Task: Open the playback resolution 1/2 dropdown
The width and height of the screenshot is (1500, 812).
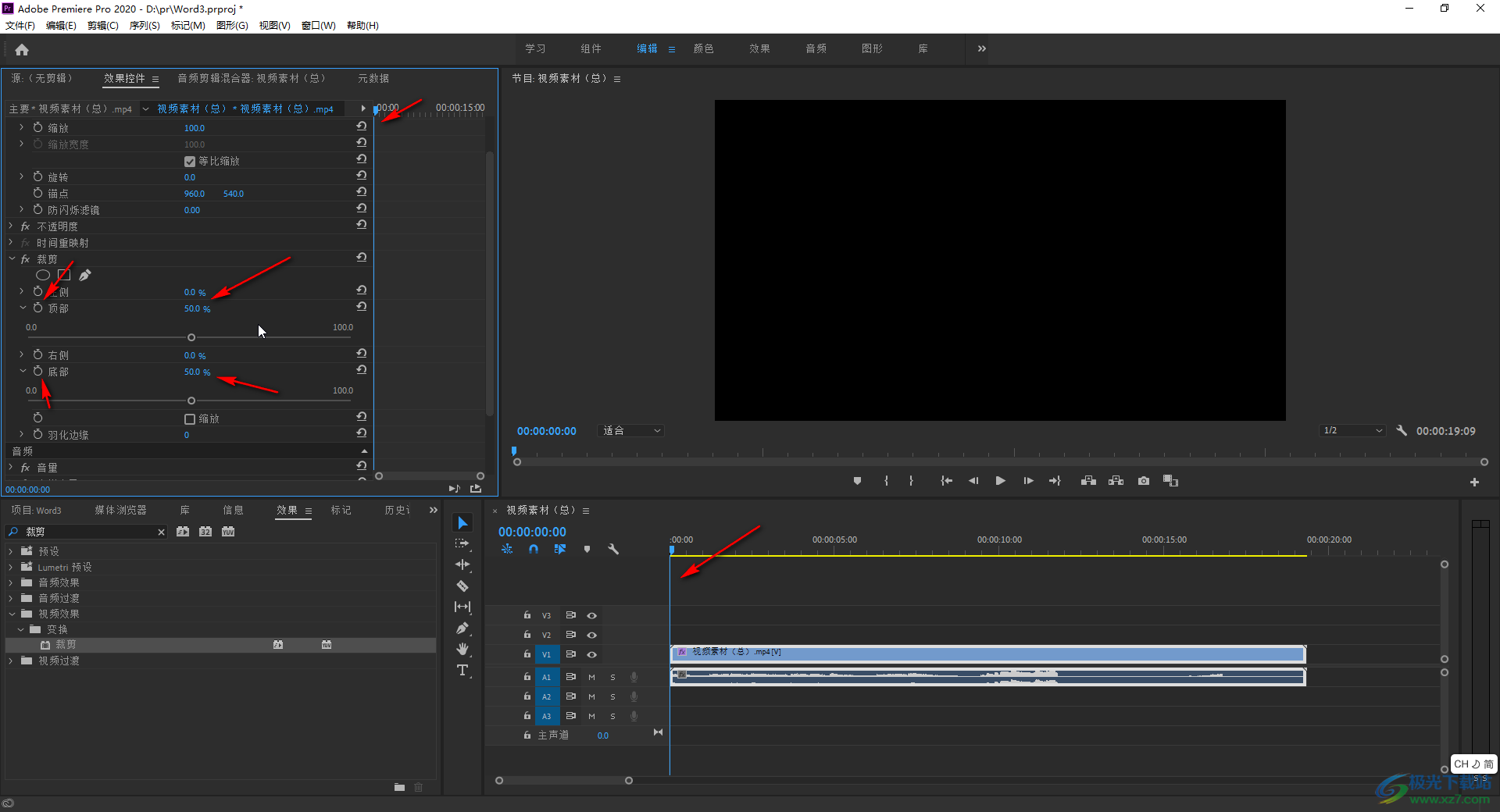Action: pyautogui.click(x=1352, y=431)
